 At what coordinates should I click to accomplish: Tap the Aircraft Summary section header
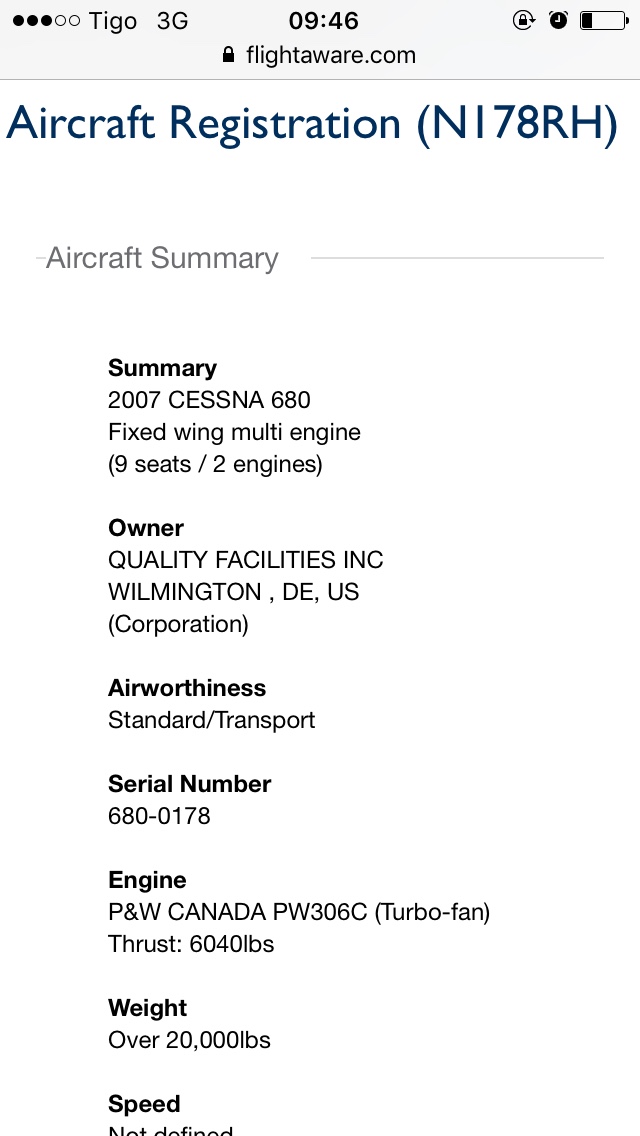click(x=162, y=259)
